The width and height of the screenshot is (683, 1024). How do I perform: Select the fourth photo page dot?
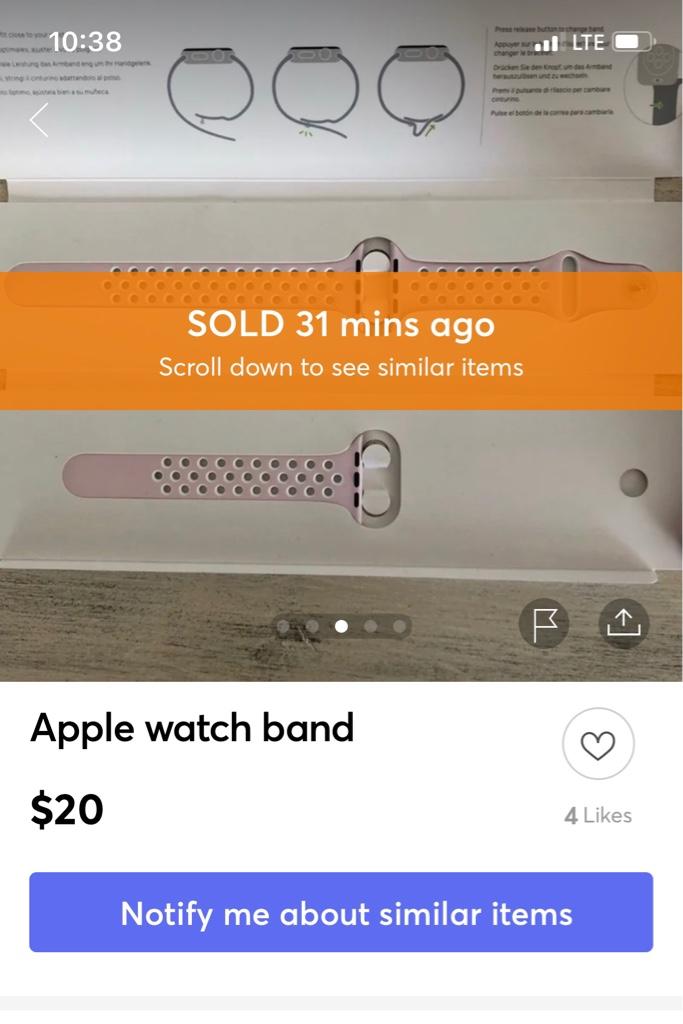point(370,627)
